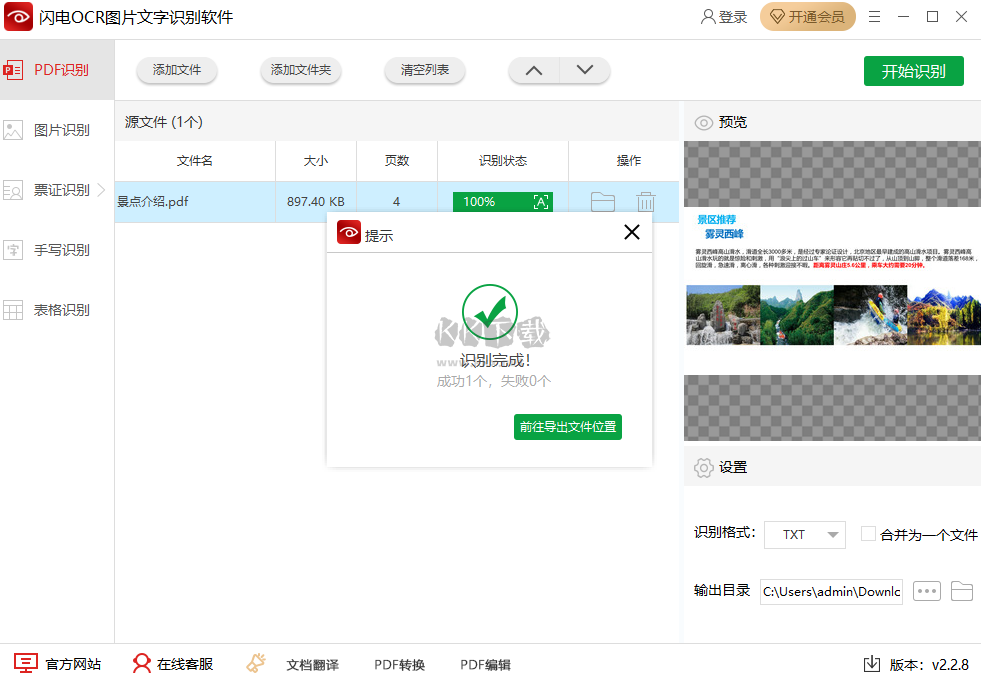Click the 100% recognition progress bar
This screenshot has height=678, width=981.
[490, 202]
